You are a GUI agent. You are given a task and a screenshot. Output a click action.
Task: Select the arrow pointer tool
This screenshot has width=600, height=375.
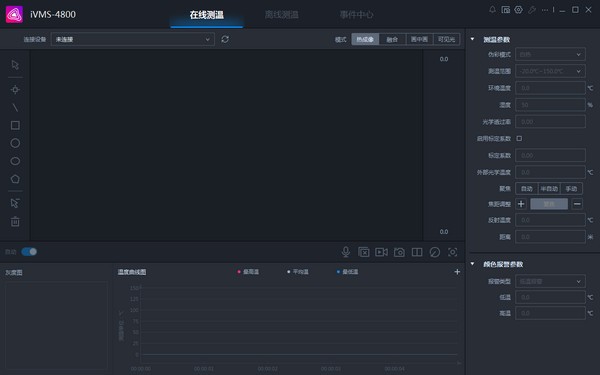[x=15, y=65]
